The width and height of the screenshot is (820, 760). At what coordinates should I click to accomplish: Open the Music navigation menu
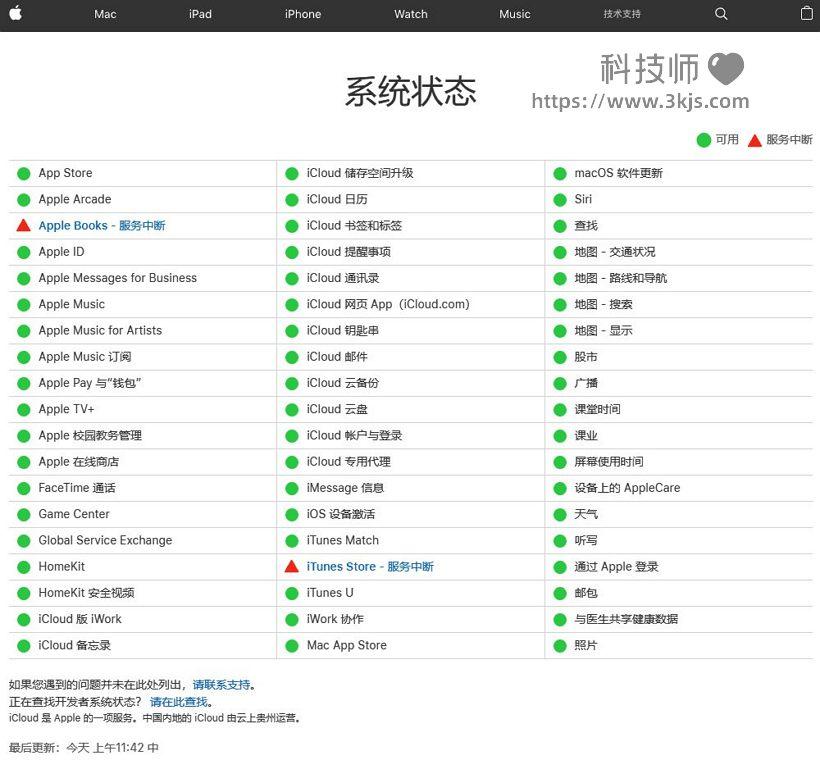pos(515,14)
